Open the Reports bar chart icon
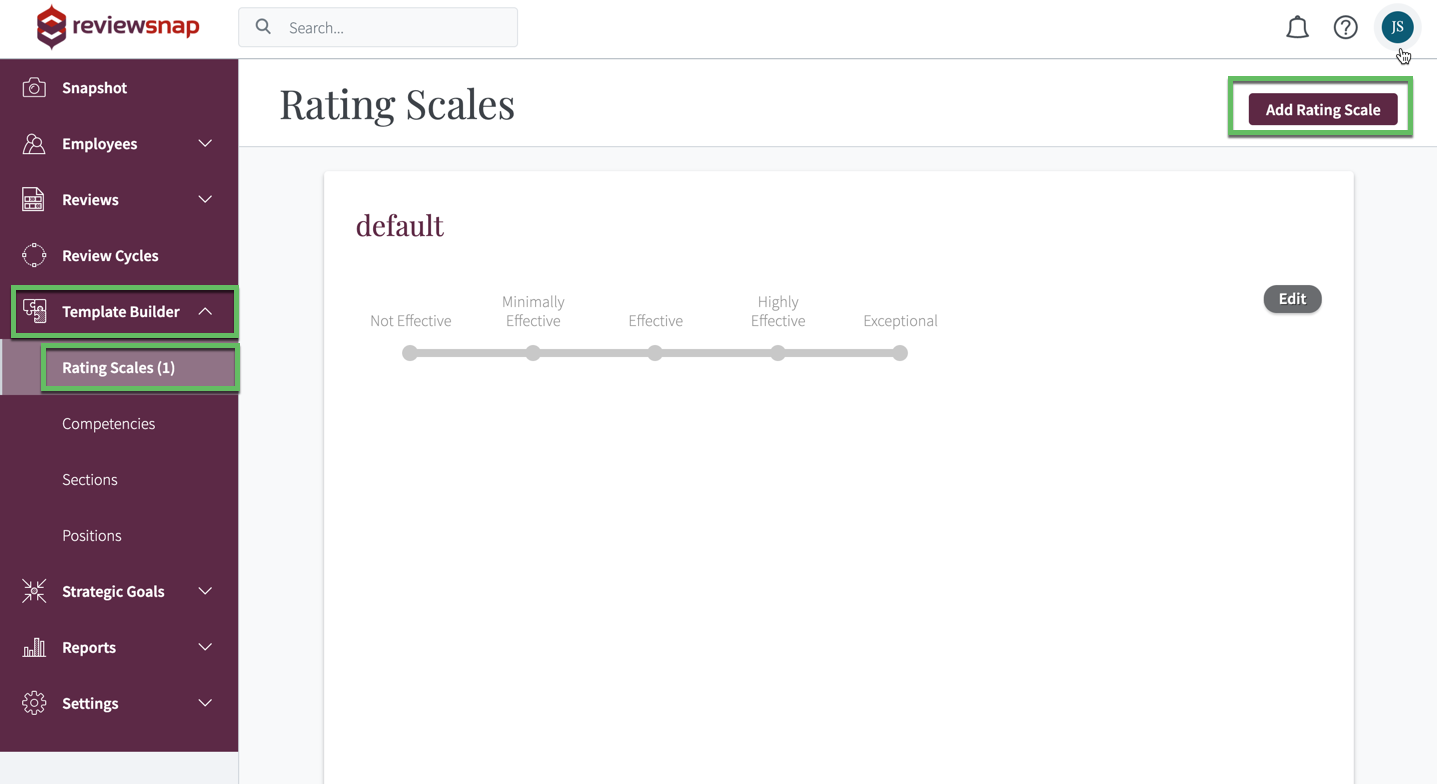 pos(33,647)
